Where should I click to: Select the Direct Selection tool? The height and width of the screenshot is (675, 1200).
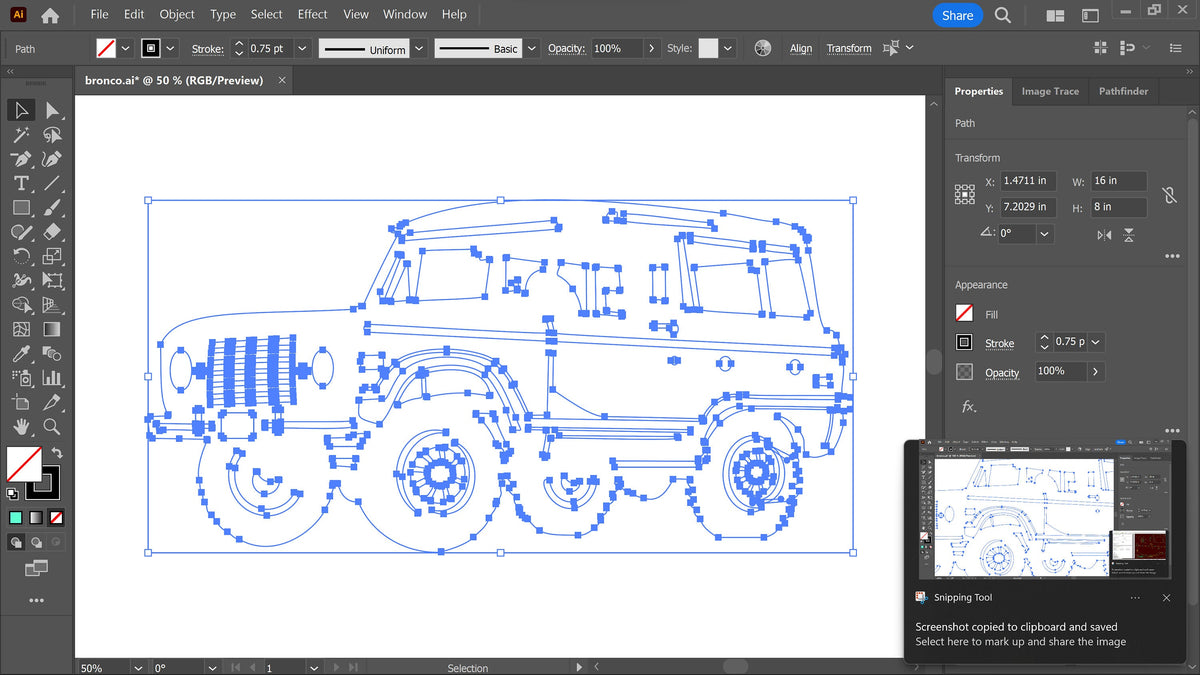pyautogui.click(x=52, y=111)
